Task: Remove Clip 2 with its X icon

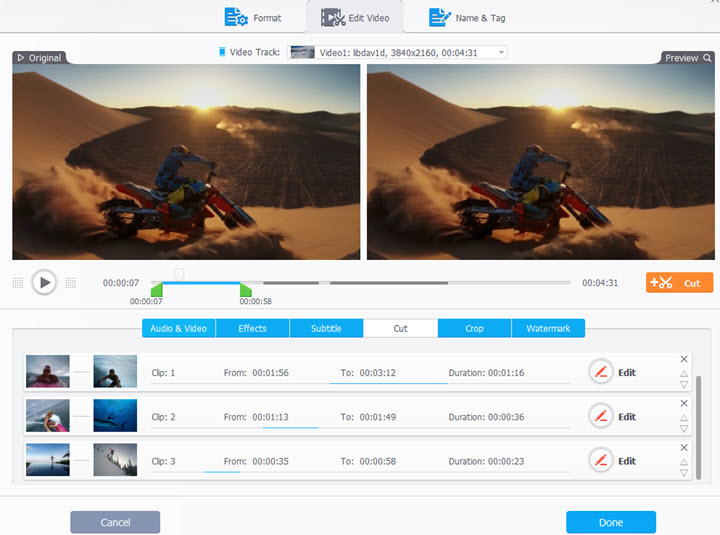Action: point(684,403)
